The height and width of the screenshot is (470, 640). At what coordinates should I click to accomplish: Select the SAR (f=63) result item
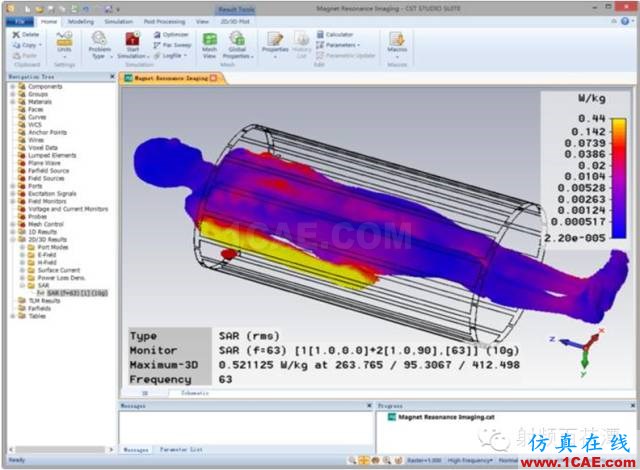tap(77, 293)
